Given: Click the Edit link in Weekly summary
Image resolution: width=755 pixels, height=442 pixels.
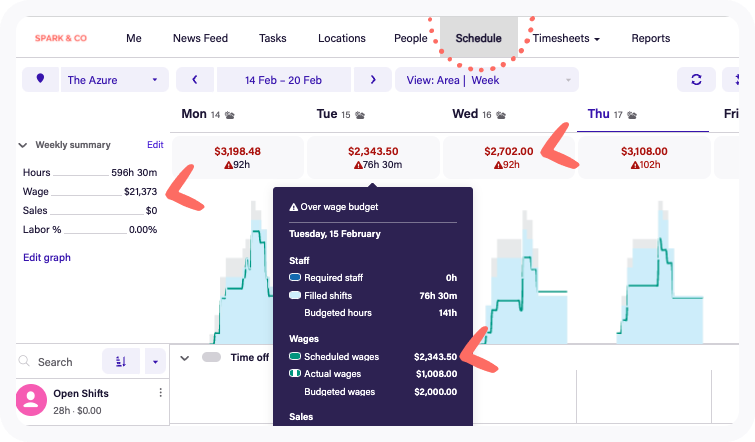Looking at the screenshot, I should 155,145.
